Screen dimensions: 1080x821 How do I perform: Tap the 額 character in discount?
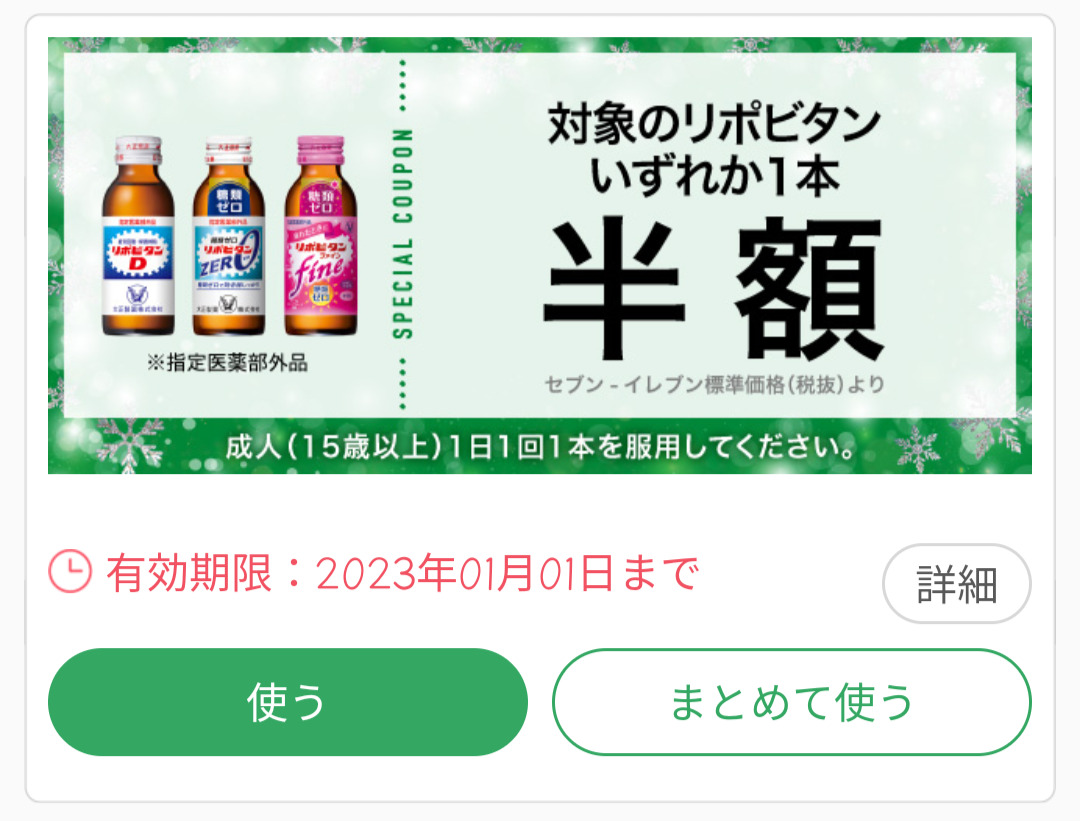pos(809,289)
